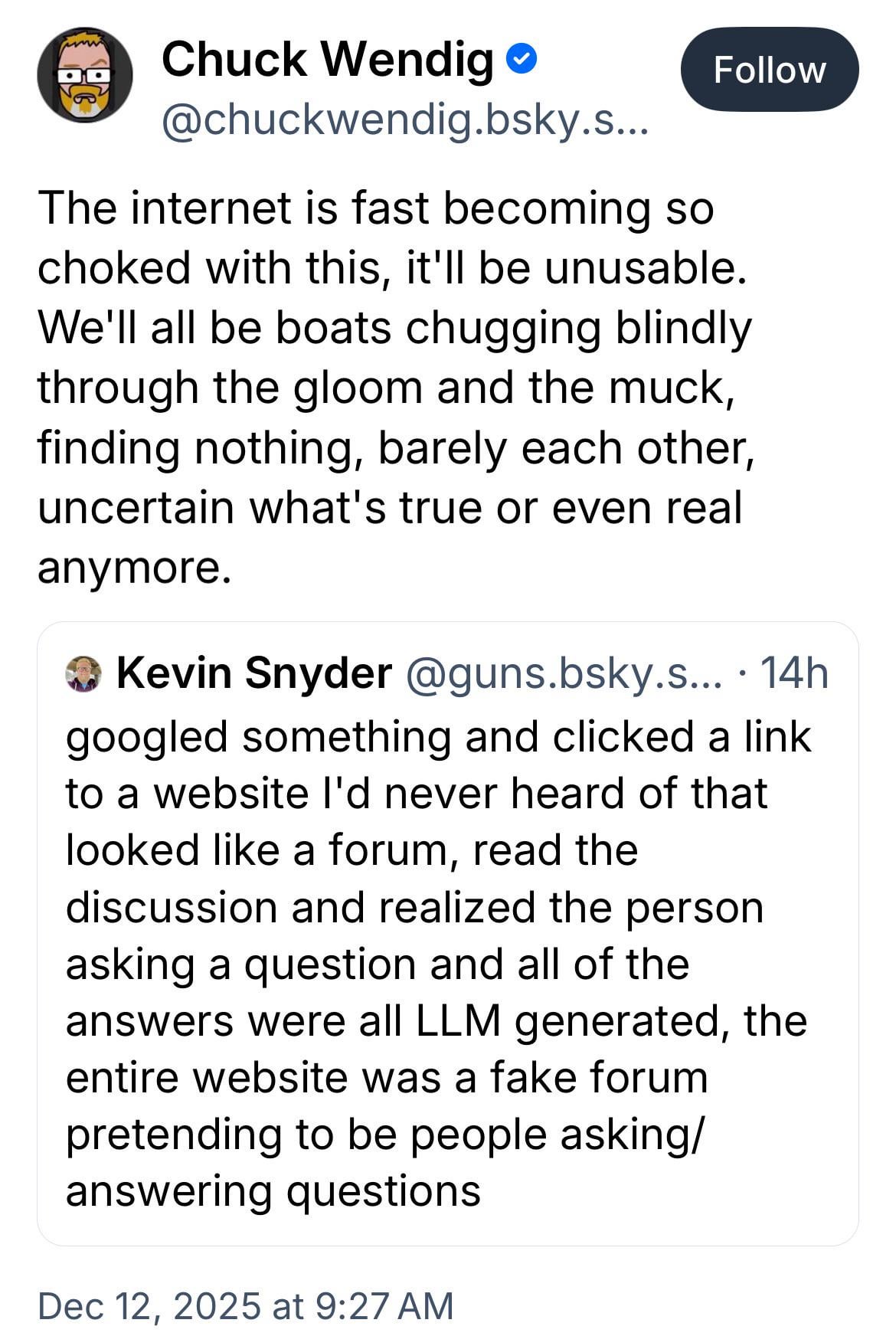Click "uncertain what's true or even real" line
Viewport: 896px width, 1336px height.
coord(390,507)
